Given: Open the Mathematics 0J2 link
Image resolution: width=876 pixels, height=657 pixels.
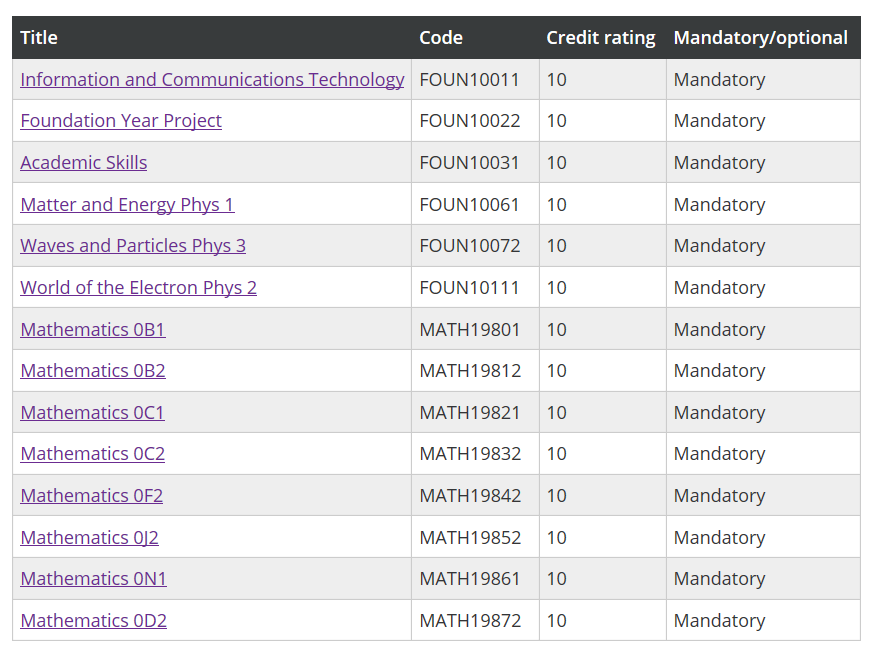Looking at the screenshot, I should [x=89, y=537].
